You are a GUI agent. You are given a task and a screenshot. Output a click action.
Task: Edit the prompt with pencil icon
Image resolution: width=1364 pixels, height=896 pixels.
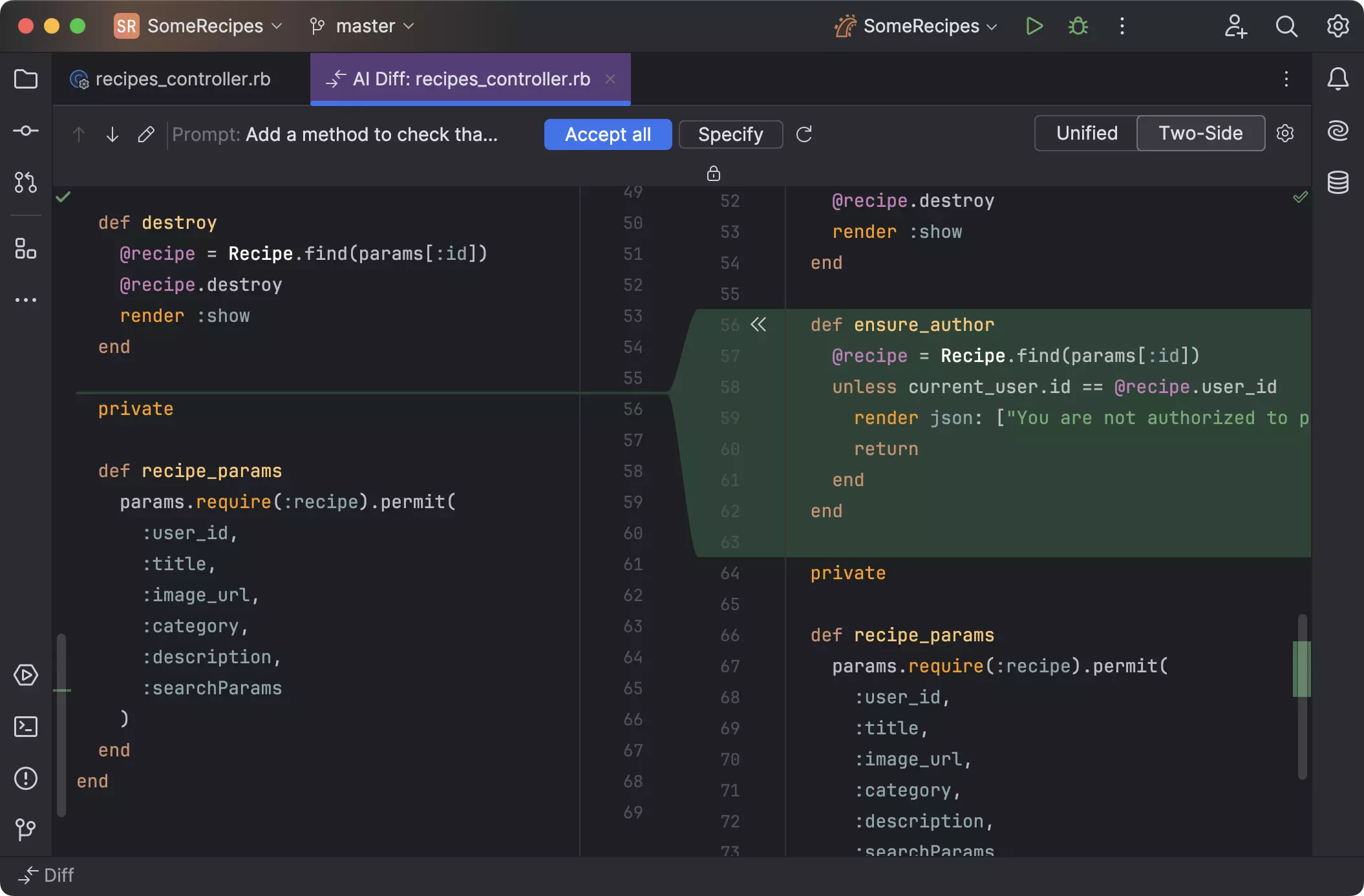(x=146, y=134)
